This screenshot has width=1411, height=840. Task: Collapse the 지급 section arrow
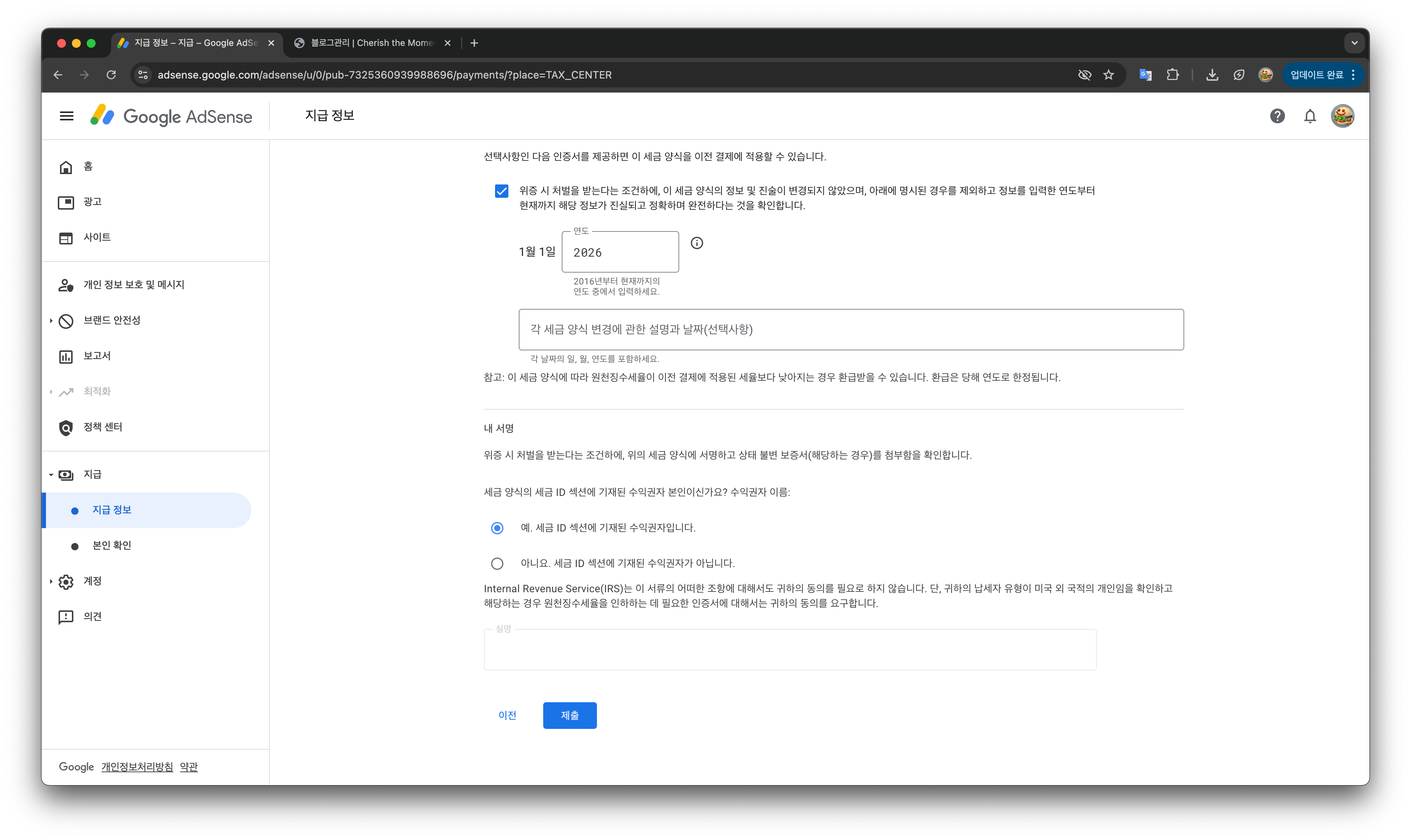pyautogui.click(x=51, y=475)
